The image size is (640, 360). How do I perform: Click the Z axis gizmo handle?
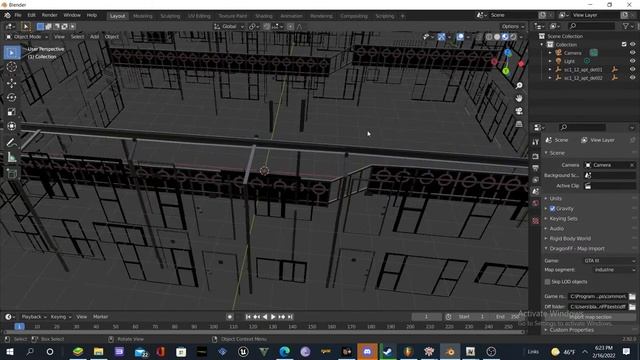507,53
